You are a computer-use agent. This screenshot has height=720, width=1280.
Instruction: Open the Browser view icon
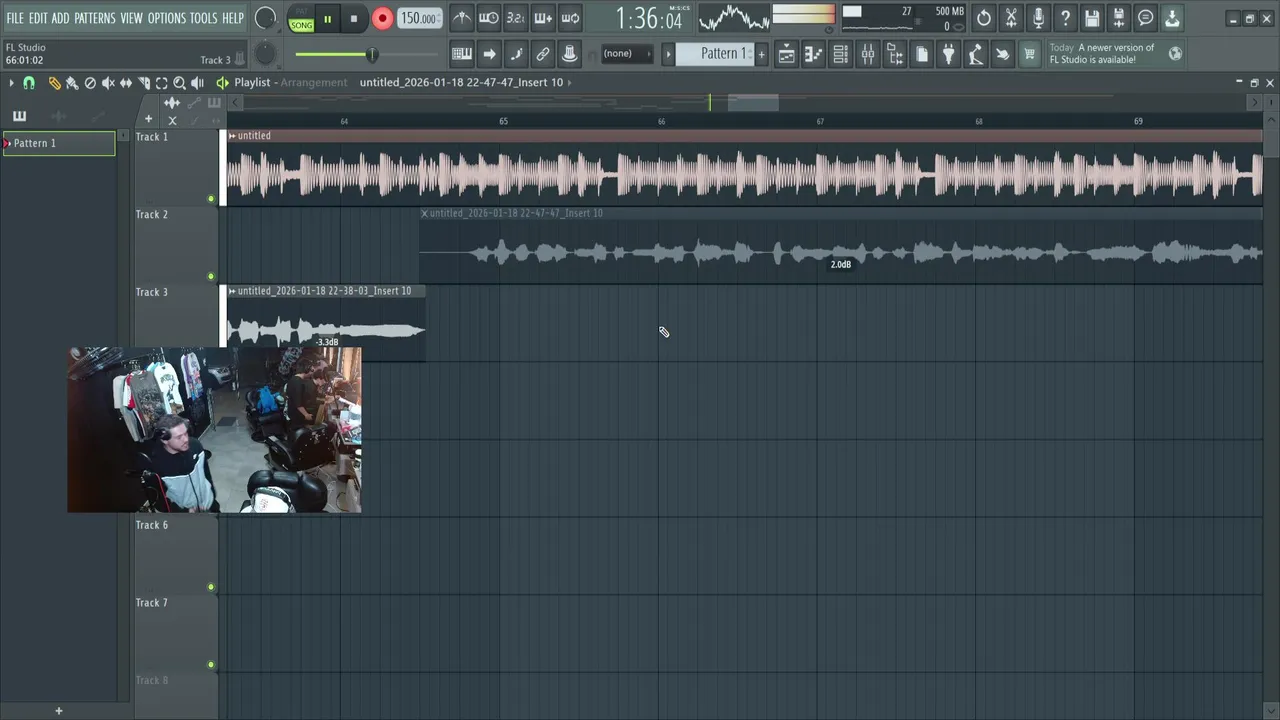click(x=895, y=54)
